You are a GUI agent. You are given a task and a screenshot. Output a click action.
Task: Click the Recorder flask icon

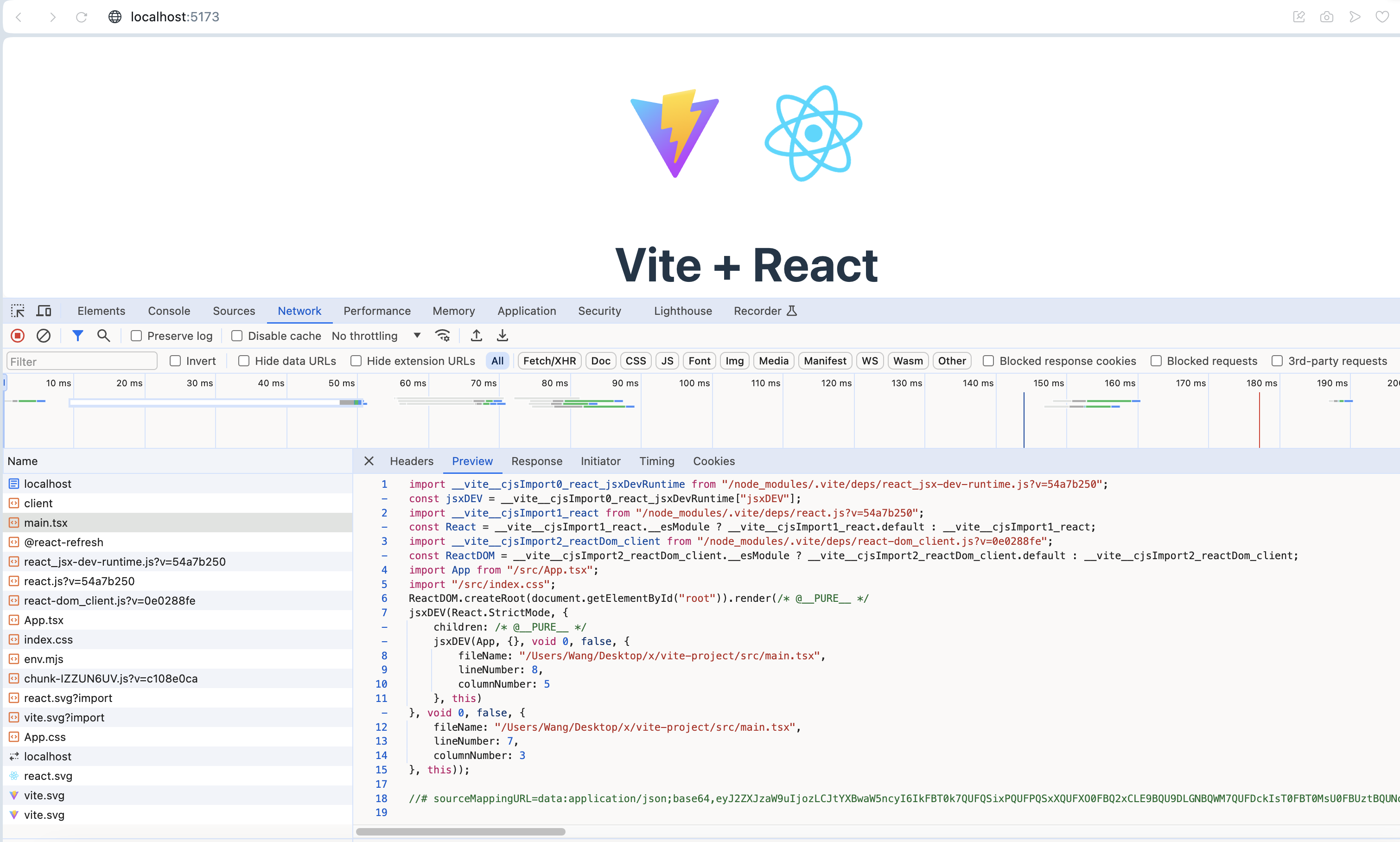click(792, 311)
